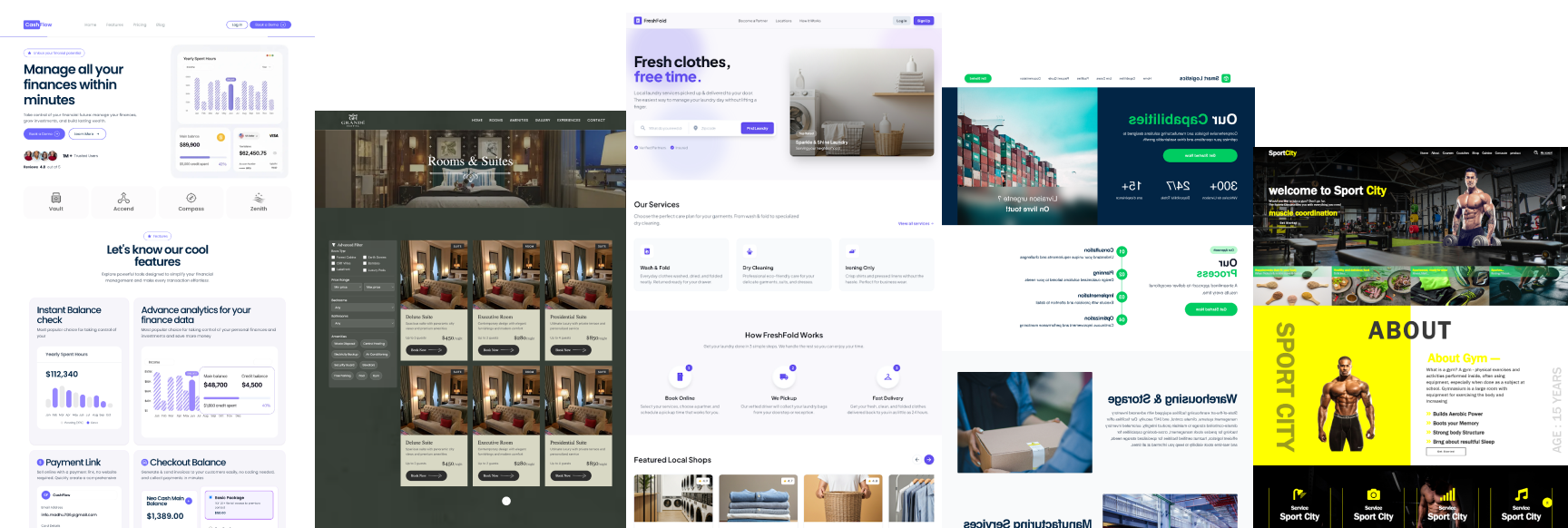Open the Bedrooms Any dropdown
This screenshot has height=528, width=1568.
coord(363,308)
